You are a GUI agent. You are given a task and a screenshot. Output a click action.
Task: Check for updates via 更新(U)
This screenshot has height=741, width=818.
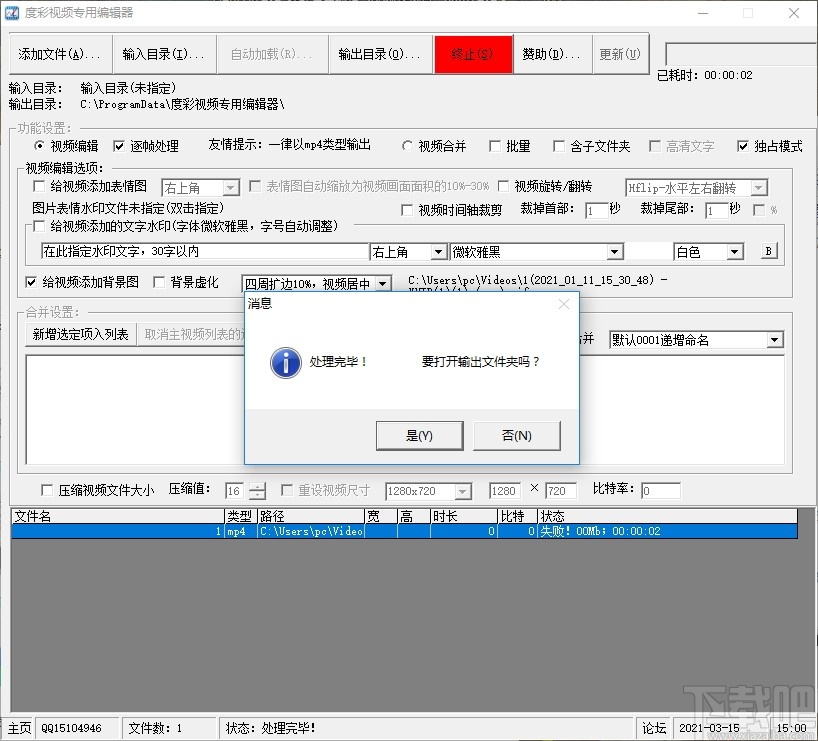pos(620,54)
